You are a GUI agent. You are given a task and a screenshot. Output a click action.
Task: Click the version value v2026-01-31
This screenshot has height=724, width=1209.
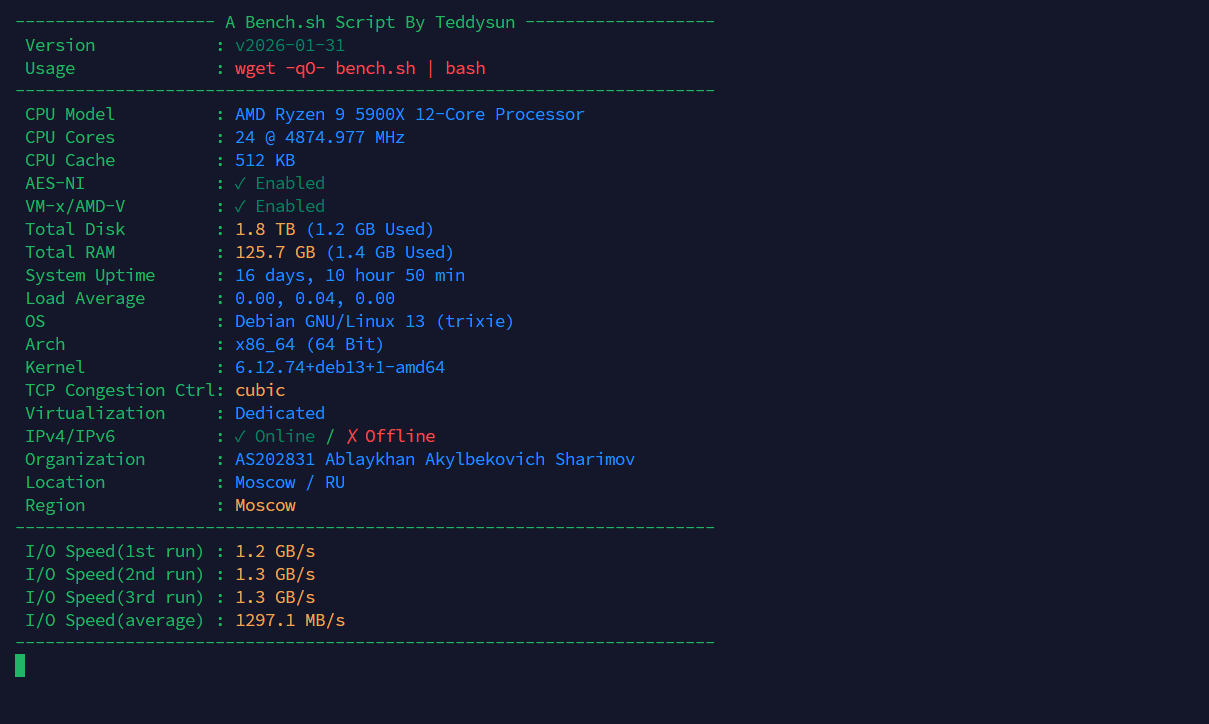pos(290,45)
